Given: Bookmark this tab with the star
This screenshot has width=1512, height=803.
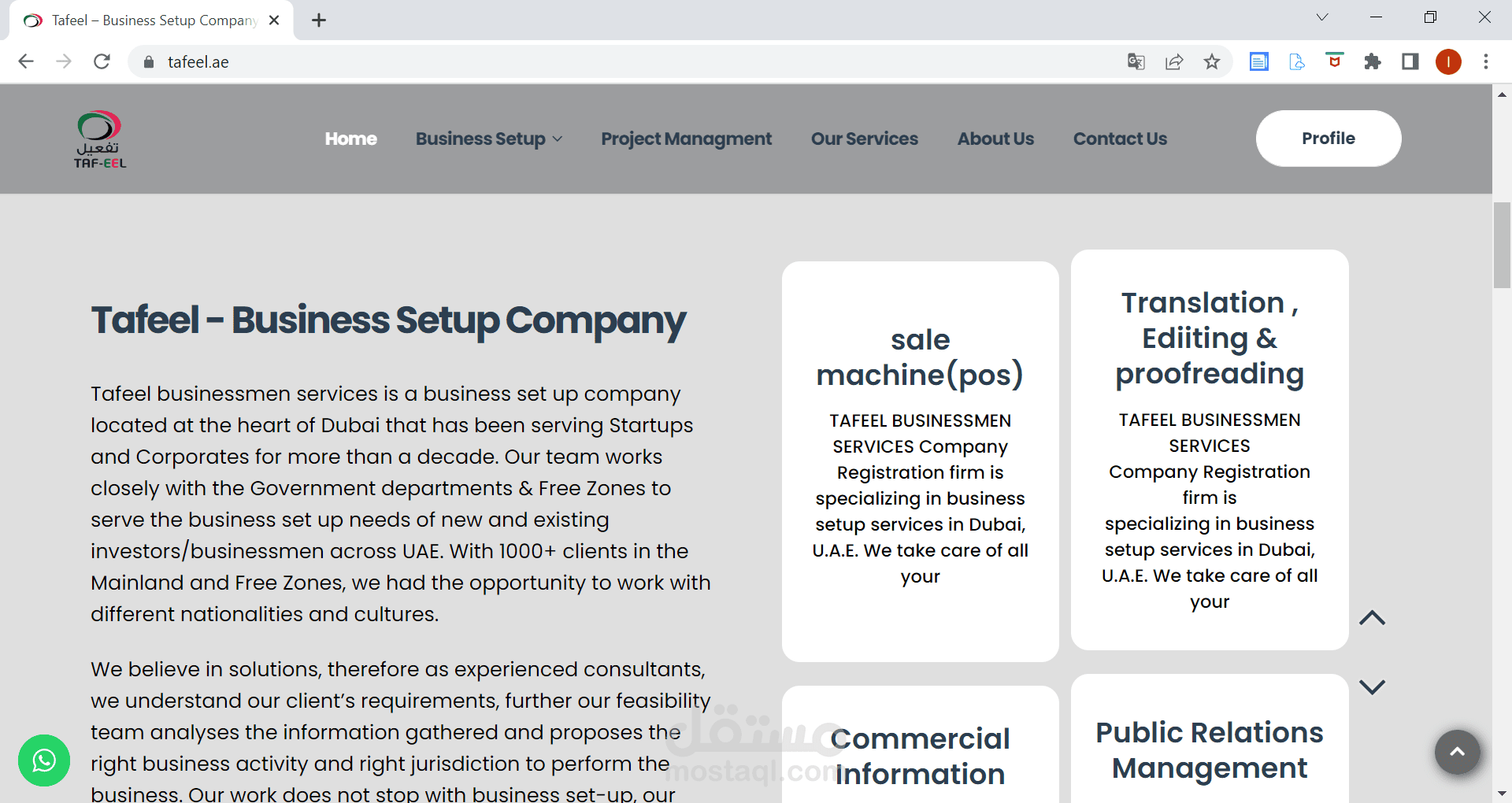Looking at the screenshot, I should (x=1212, y=61).
